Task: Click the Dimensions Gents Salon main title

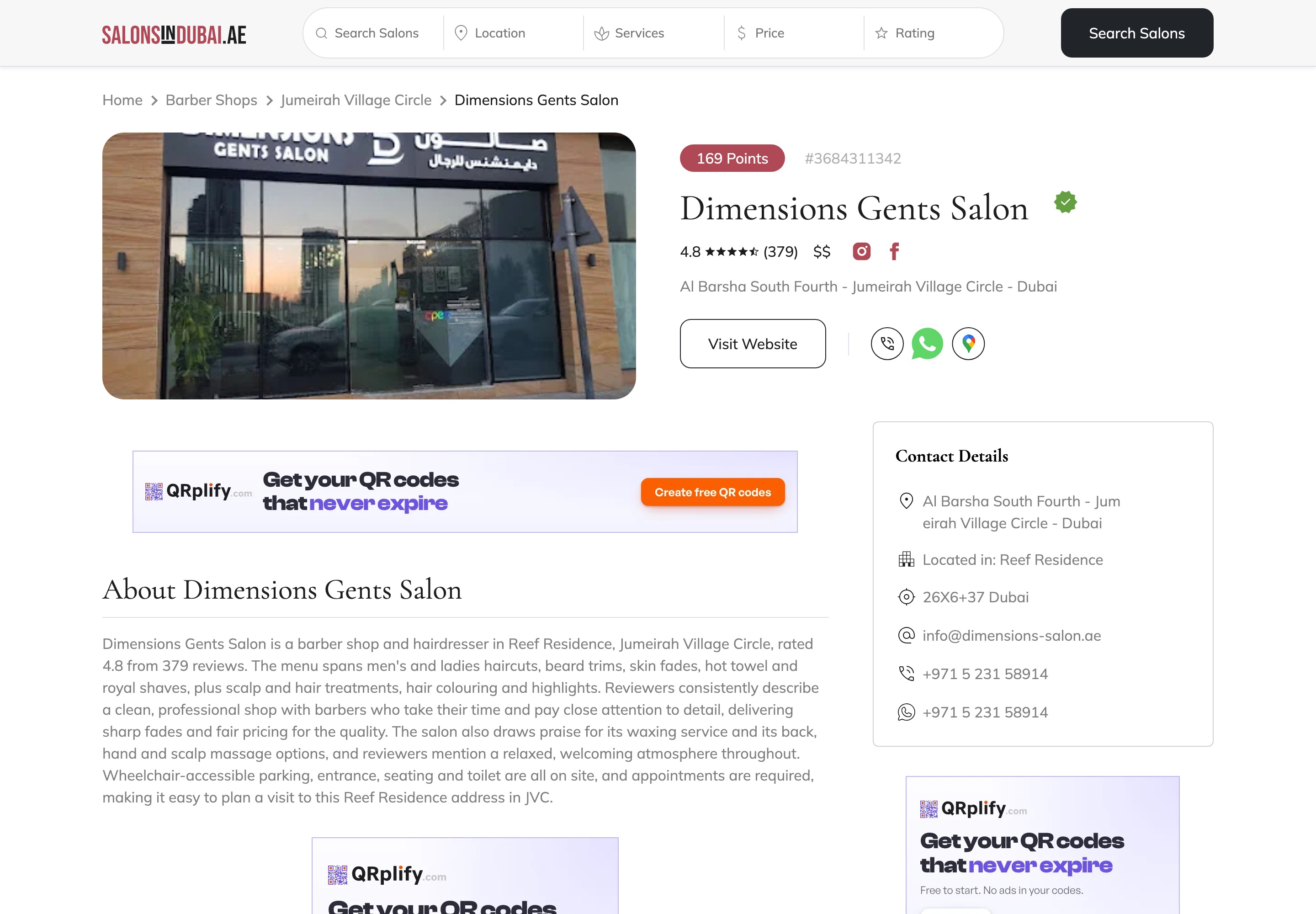Action: tap(854, 208)
